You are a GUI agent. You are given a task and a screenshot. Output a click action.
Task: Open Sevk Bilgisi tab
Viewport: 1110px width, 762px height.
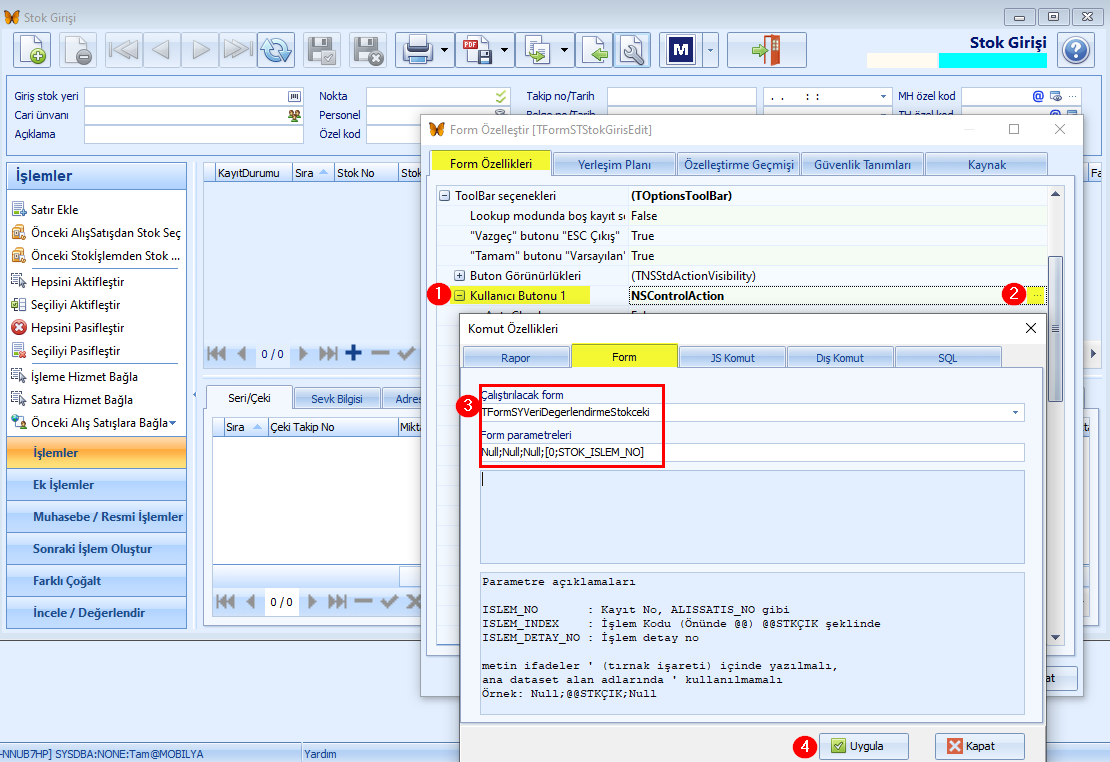click(x=337, y=399)
